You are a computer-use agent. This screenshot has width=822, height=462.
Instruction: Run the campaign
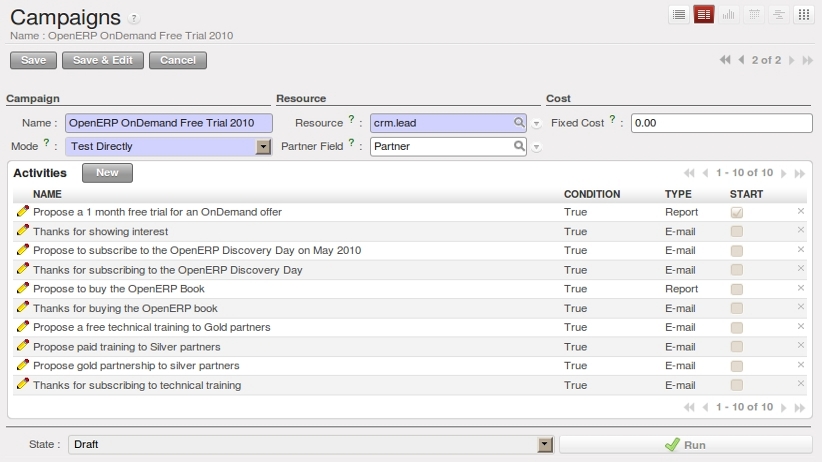click(x=686, y=445)
